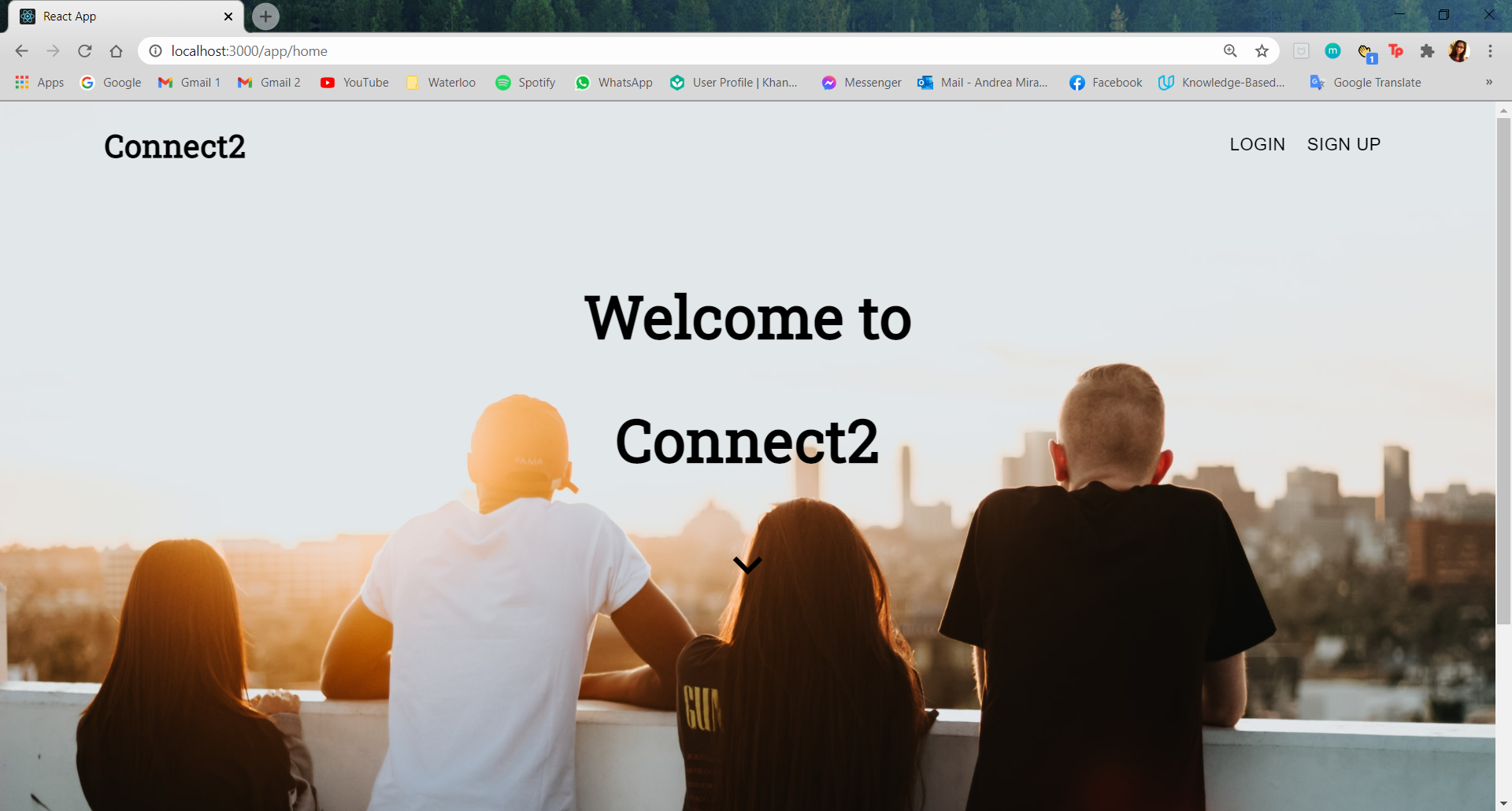1512x811 pixels.
Task: Open the Apps grid shortcut
Action: 39,83
